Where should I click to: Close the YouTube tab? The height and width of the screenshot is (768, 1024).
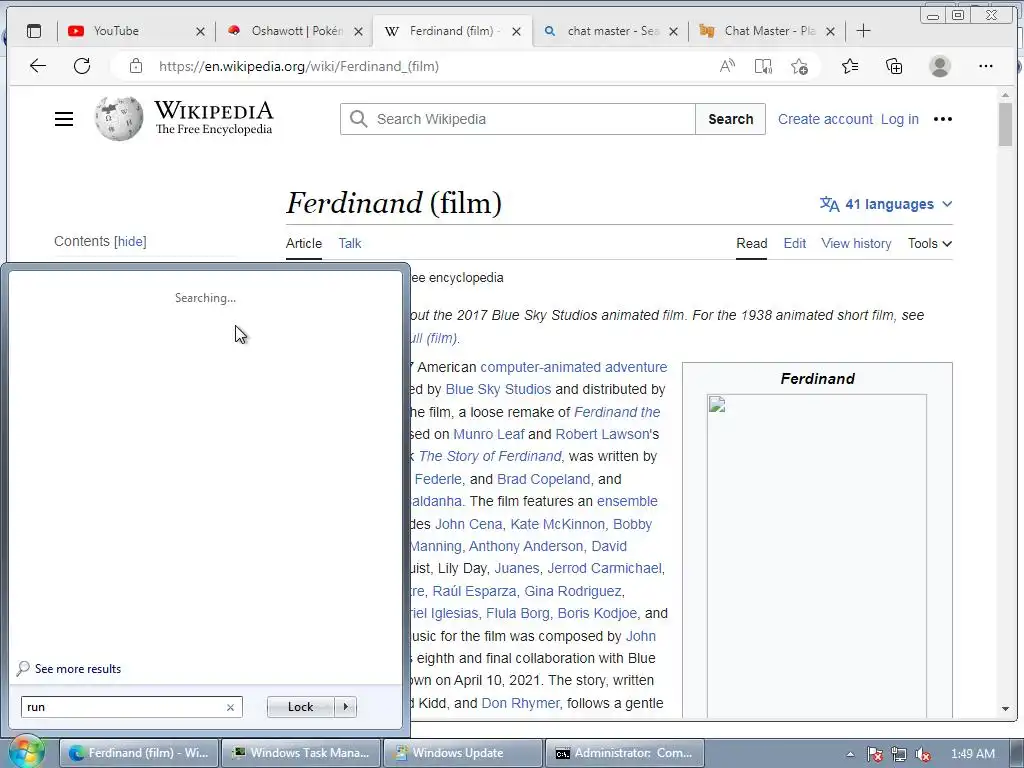[200, 31]
